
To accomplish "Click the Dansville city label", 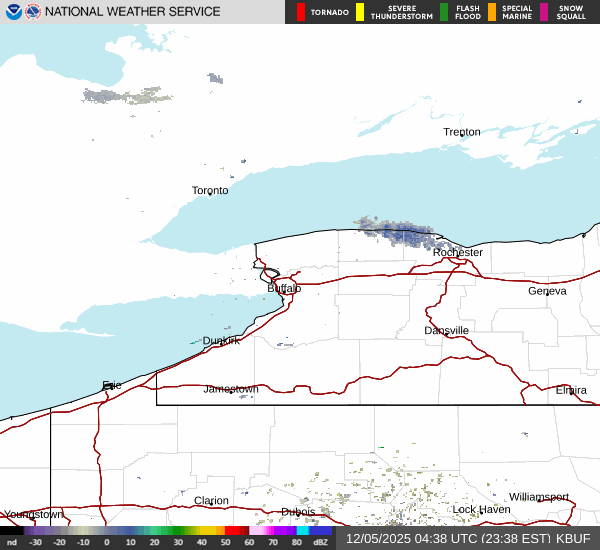I will (x=446, y=330).
